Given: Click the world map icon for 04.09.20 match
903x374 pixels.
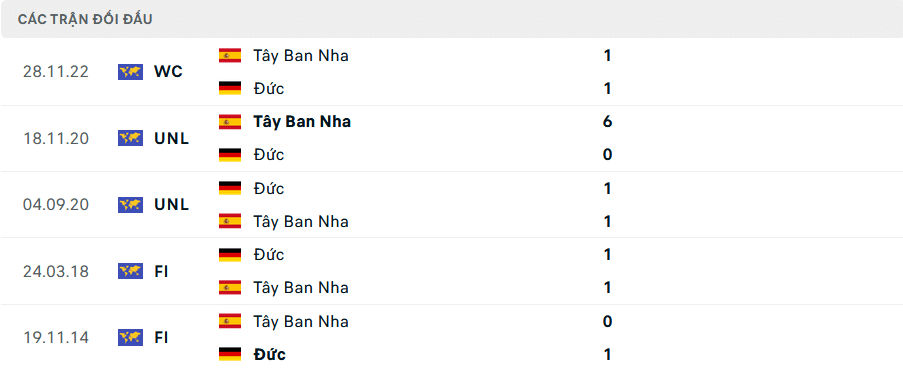Looking at the screenshot, I should pyautogui.click(x=130, y=205).
